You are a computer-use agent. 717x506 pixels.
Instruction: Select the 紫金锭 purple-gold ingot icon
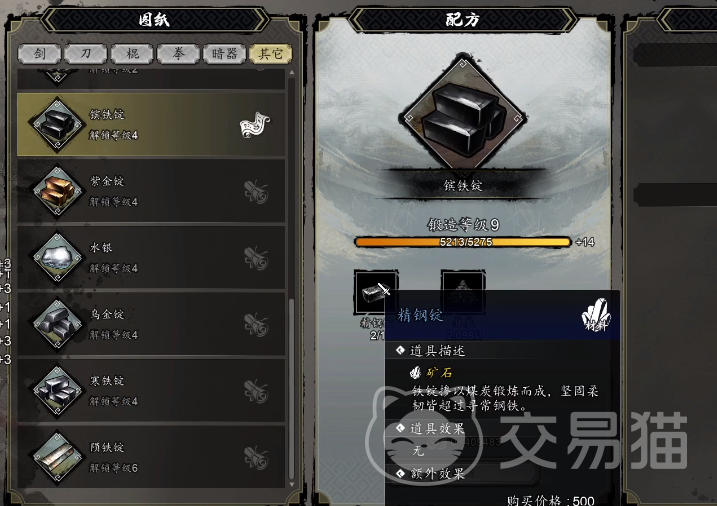(x=57, y=191)
